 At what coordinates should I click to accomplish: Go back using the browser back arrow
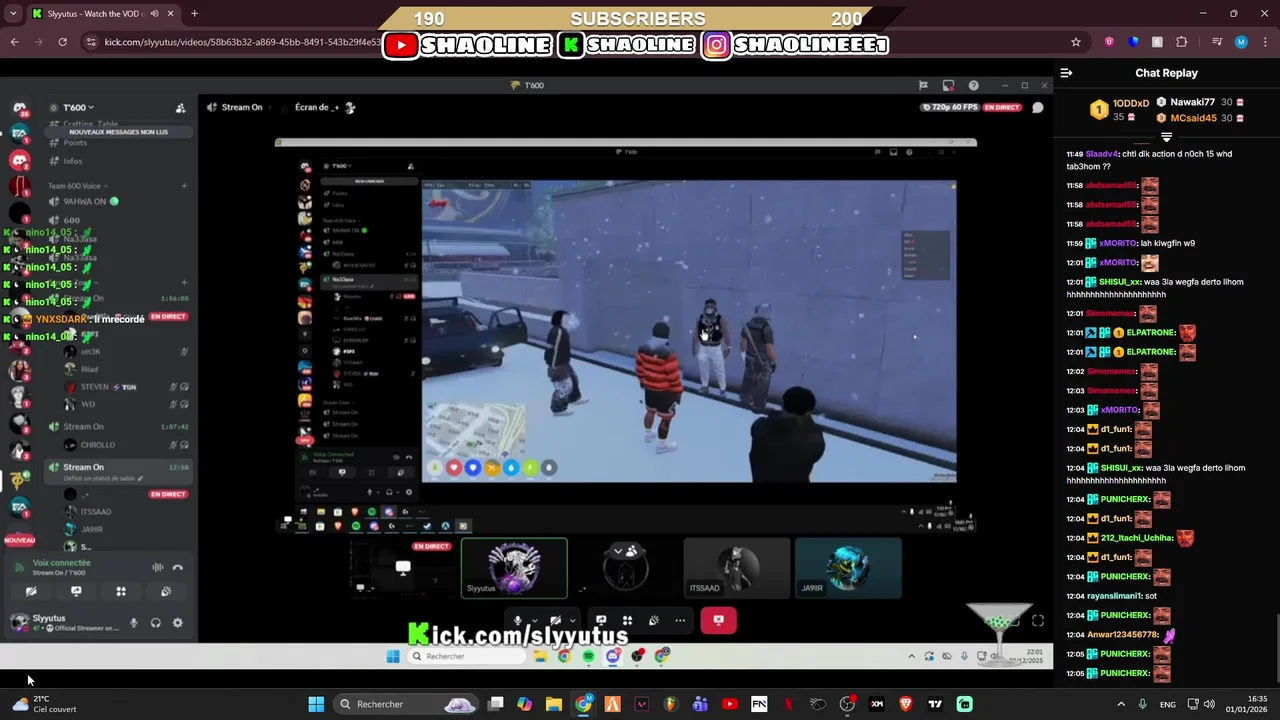pos(14,42)
